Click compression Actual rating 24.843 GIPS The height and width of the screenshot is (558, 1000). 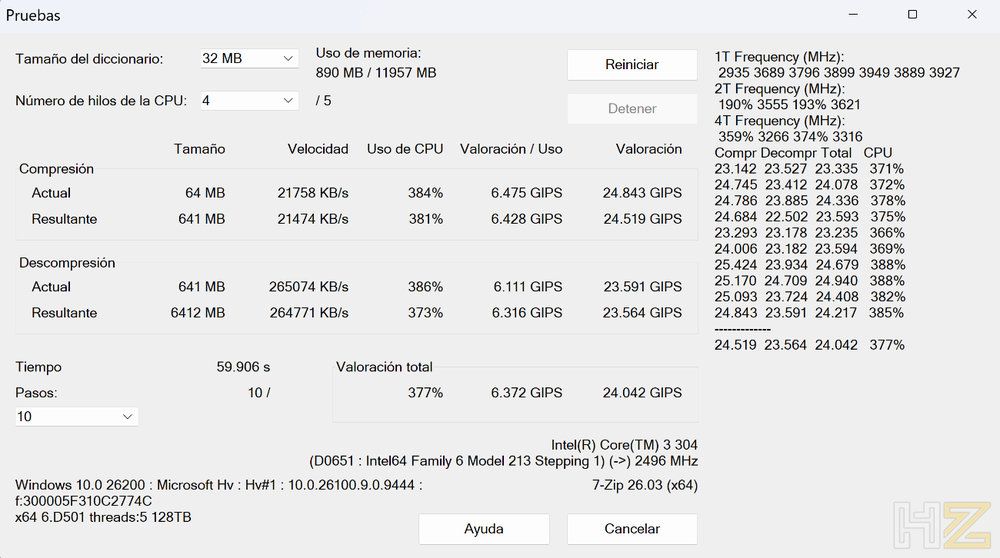(642, 193)
